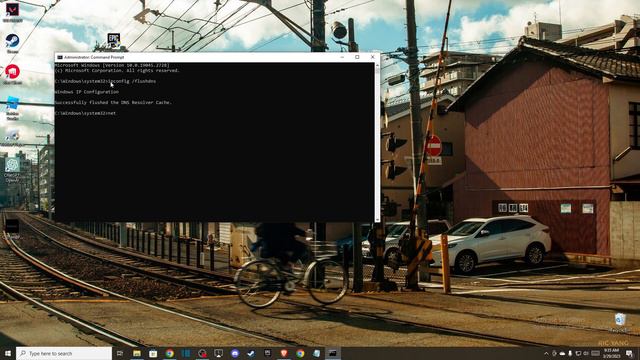
Task: Maximize the Command Prompt window
Action: point(357,57)
